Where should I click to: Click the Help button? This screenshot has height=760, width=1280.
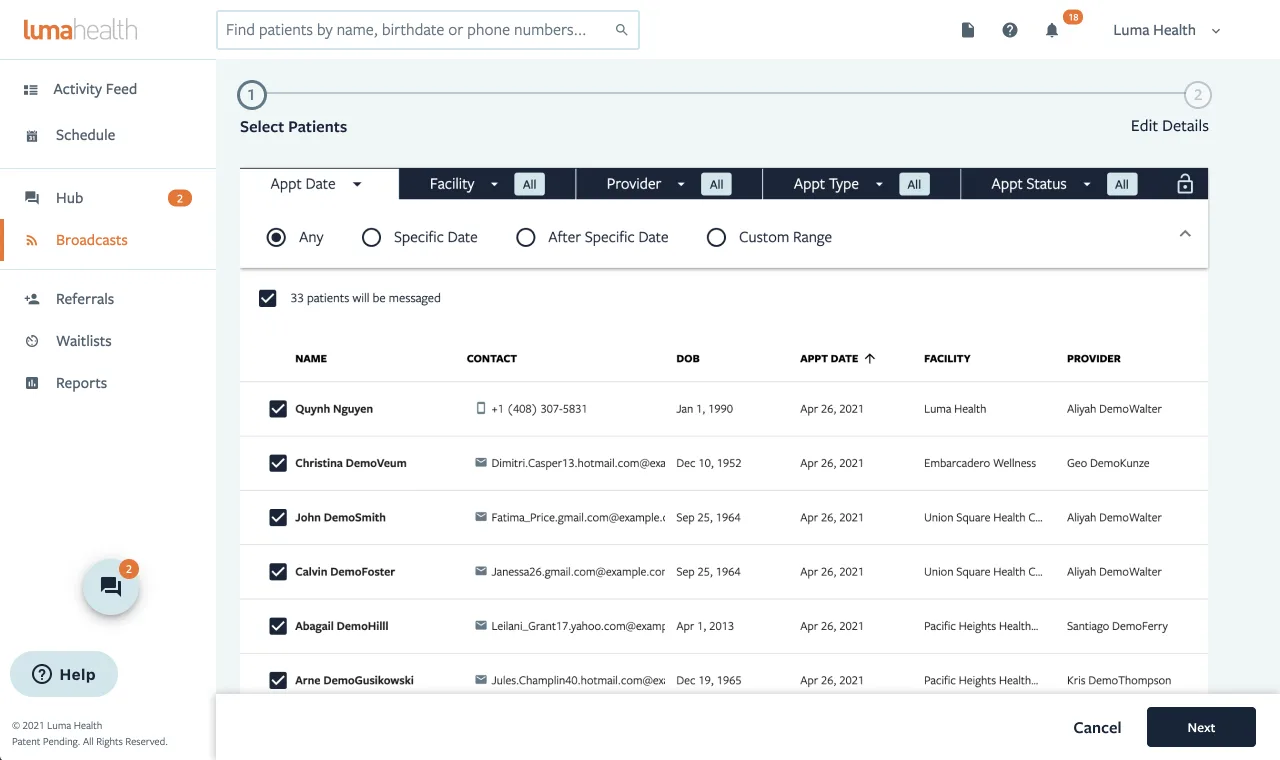[x=64, y=674]
